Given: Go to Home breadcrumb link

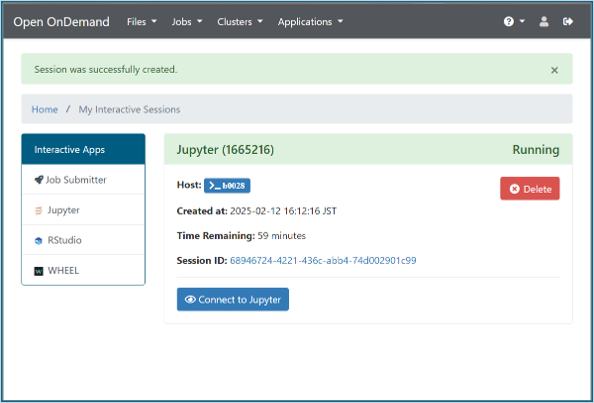Looking at the screenshot, I should click(x=45, y=109).
